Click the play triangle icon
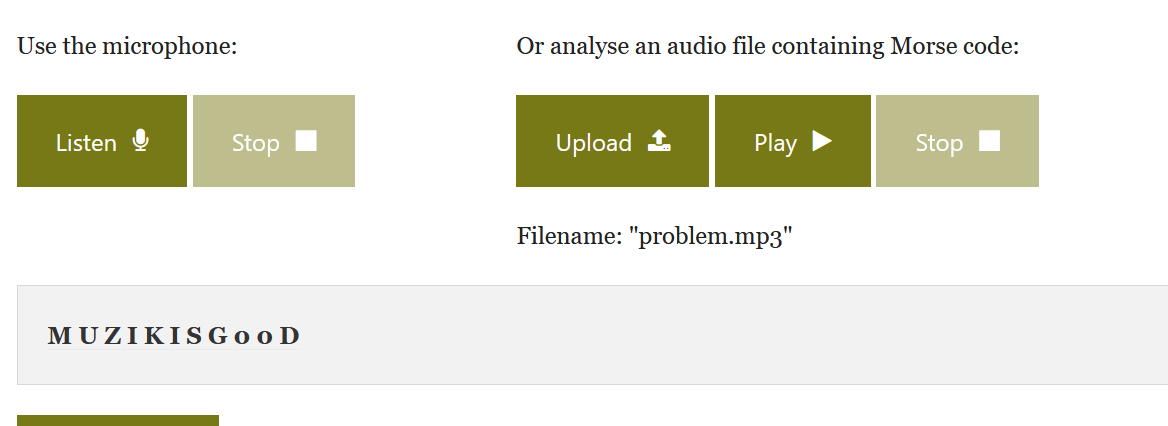This screenshot has height=426, width=1168. pyautogui.click(x=822, y=141)
